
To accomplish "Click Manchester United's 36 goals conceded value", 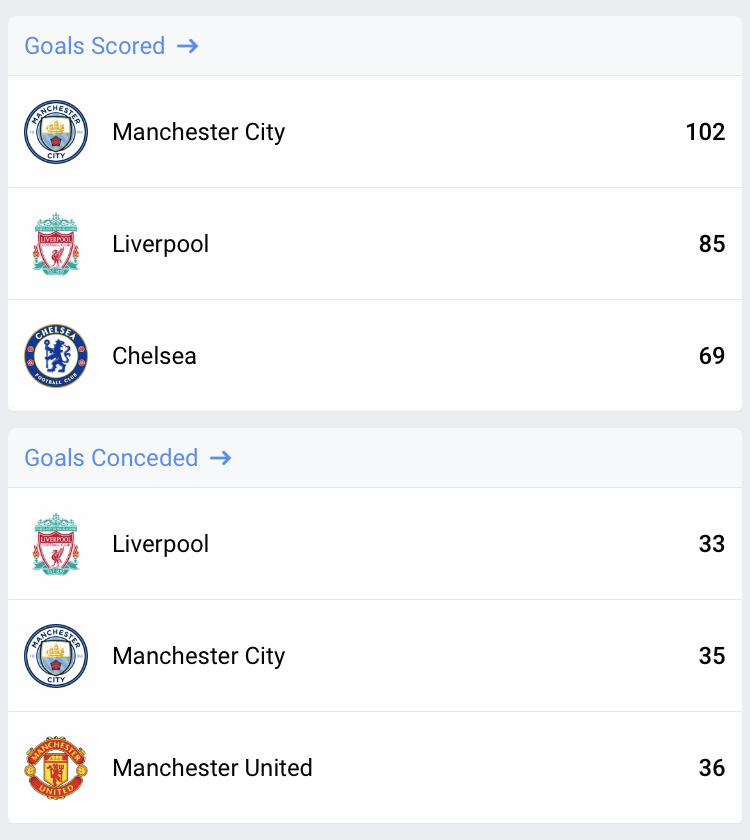I will click(712, 768).
